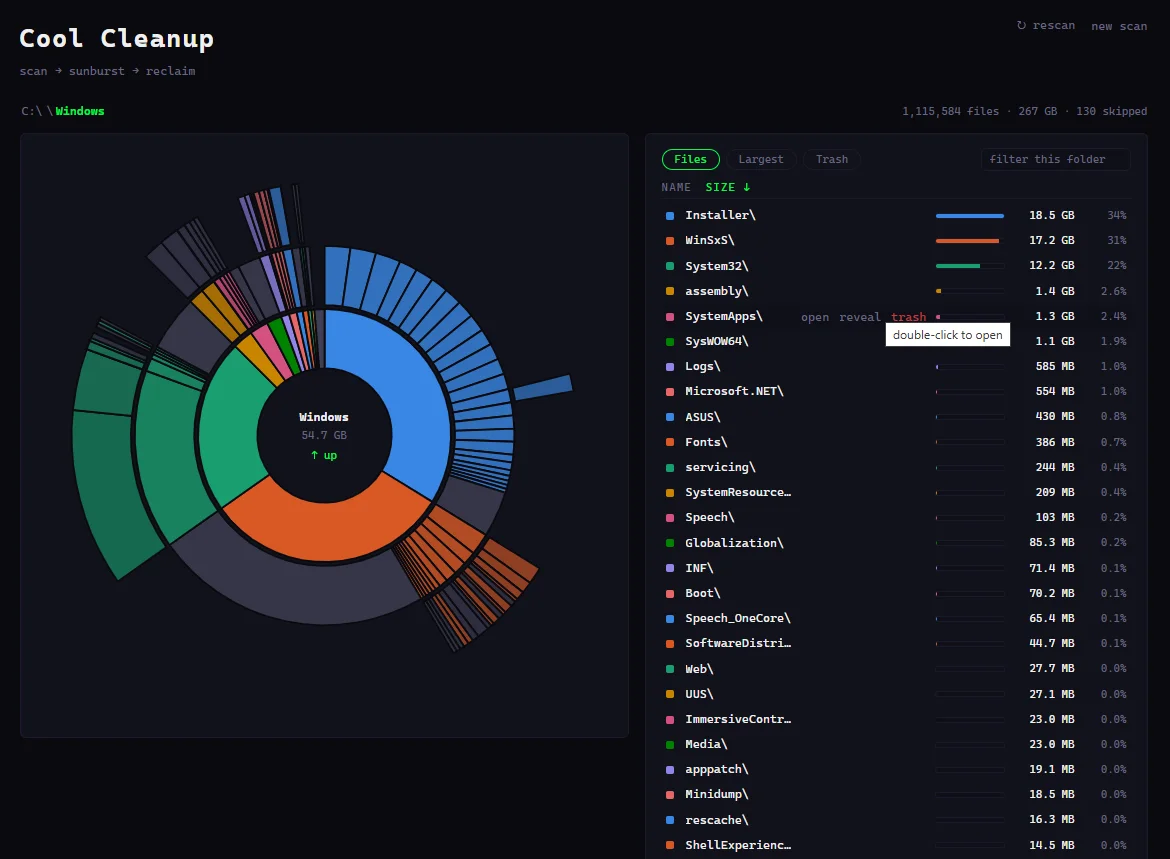Select the WinSxS\ folder row
This screenshot has width=1170, height=859.
pos(895,240)
